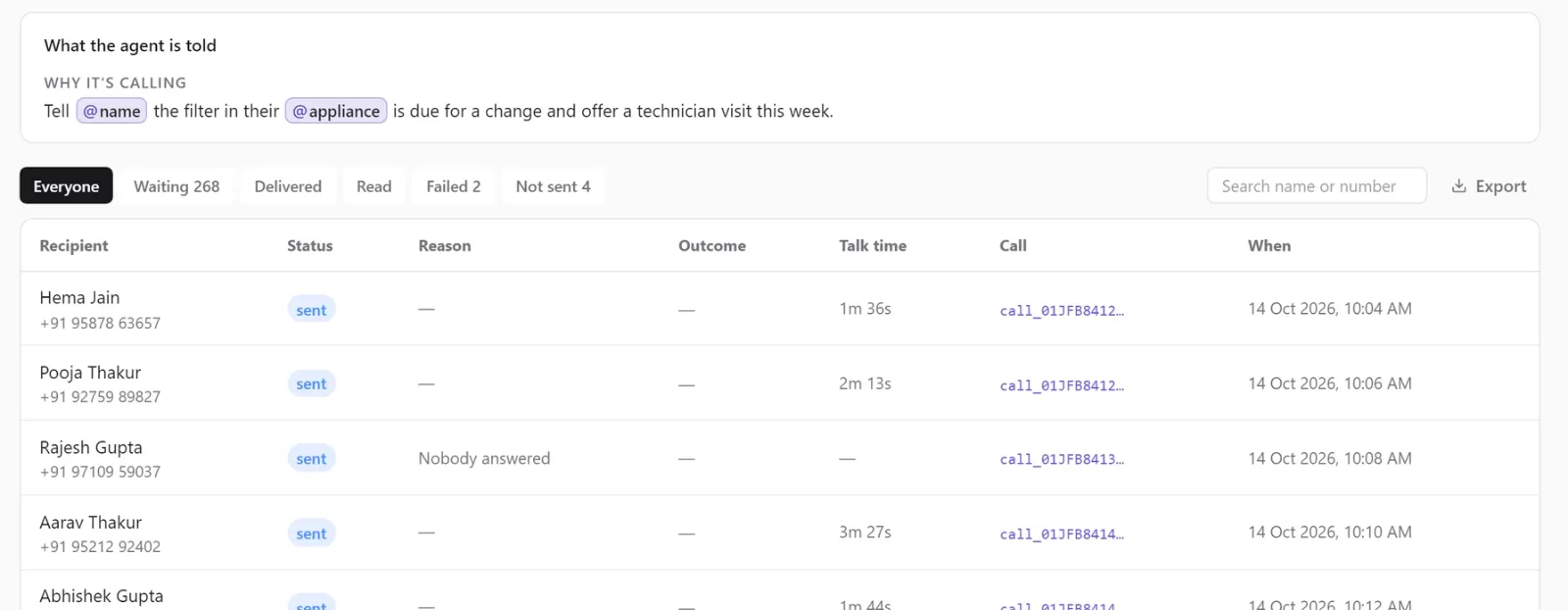
Task: Select the @appliance variable chip
Action: (x=336, y=111)
